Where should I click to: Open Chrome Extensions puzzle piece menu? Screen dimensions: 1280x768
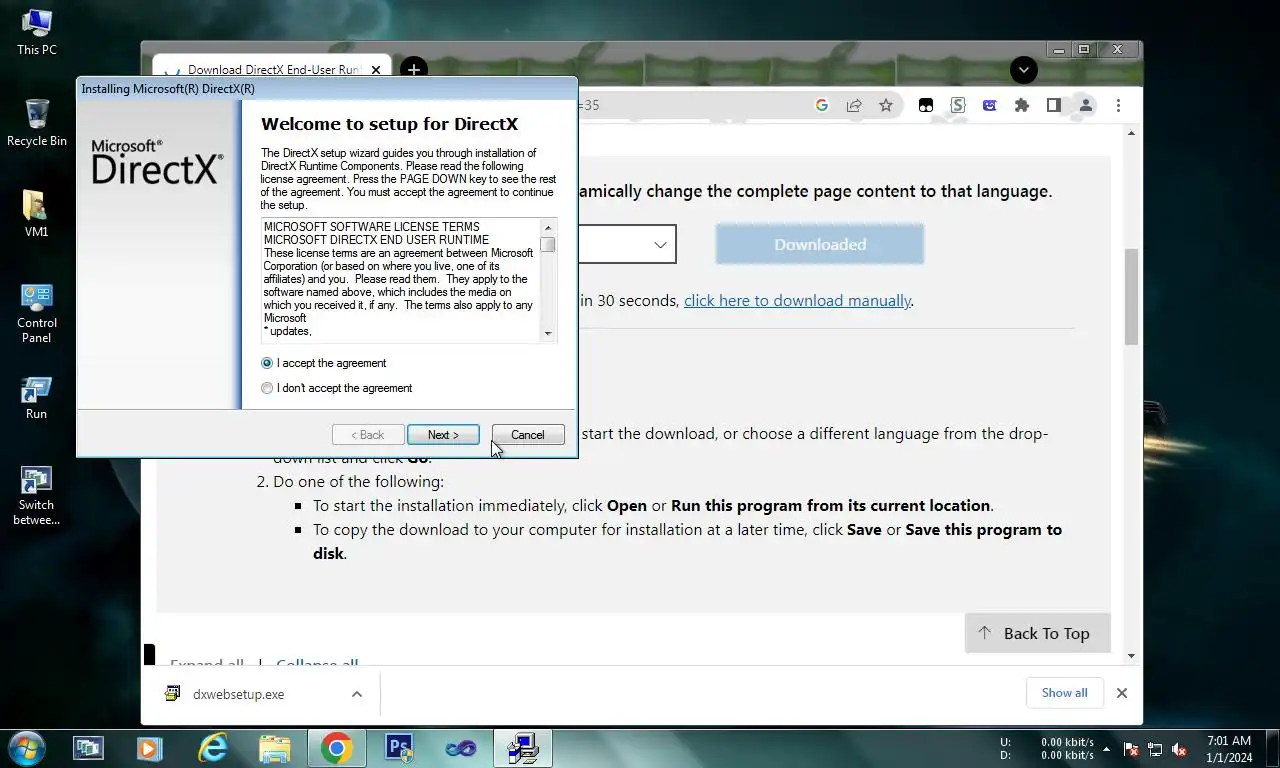(1022, 105)
